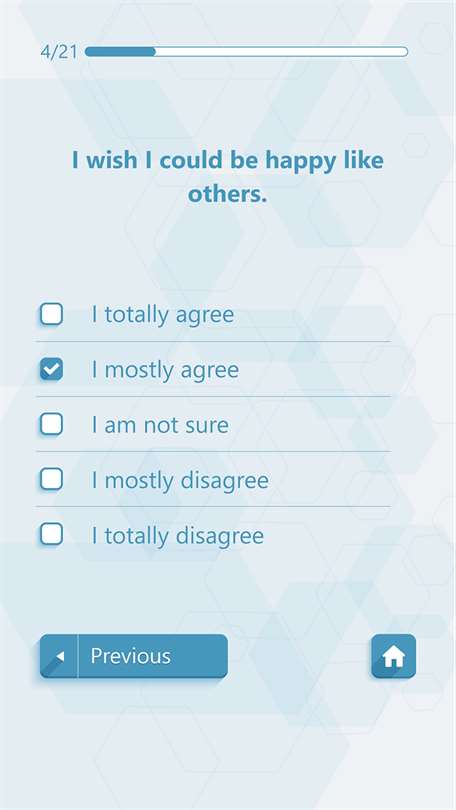Go to the home screen icon
Viewport: 456px width, 810px height.
[393, 656]
